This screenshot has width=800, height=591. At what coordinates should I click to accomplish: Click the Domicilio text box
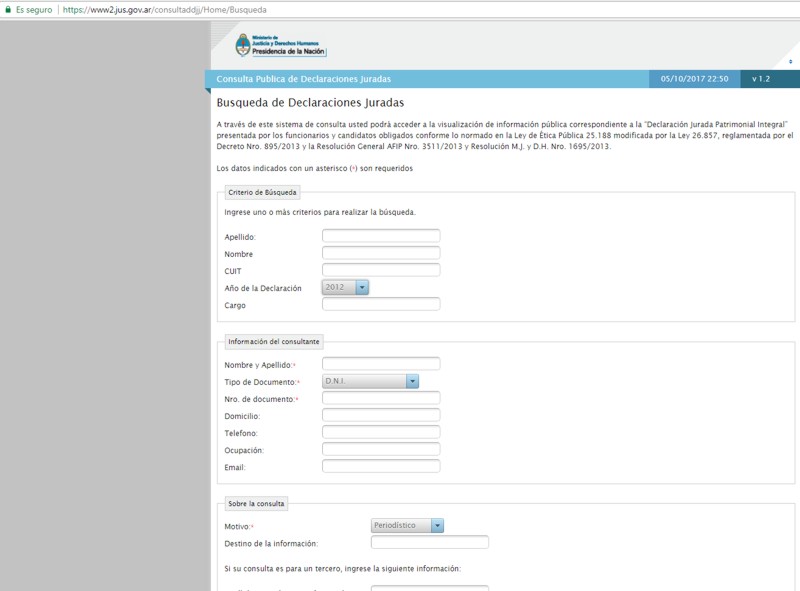pos(381,415)
